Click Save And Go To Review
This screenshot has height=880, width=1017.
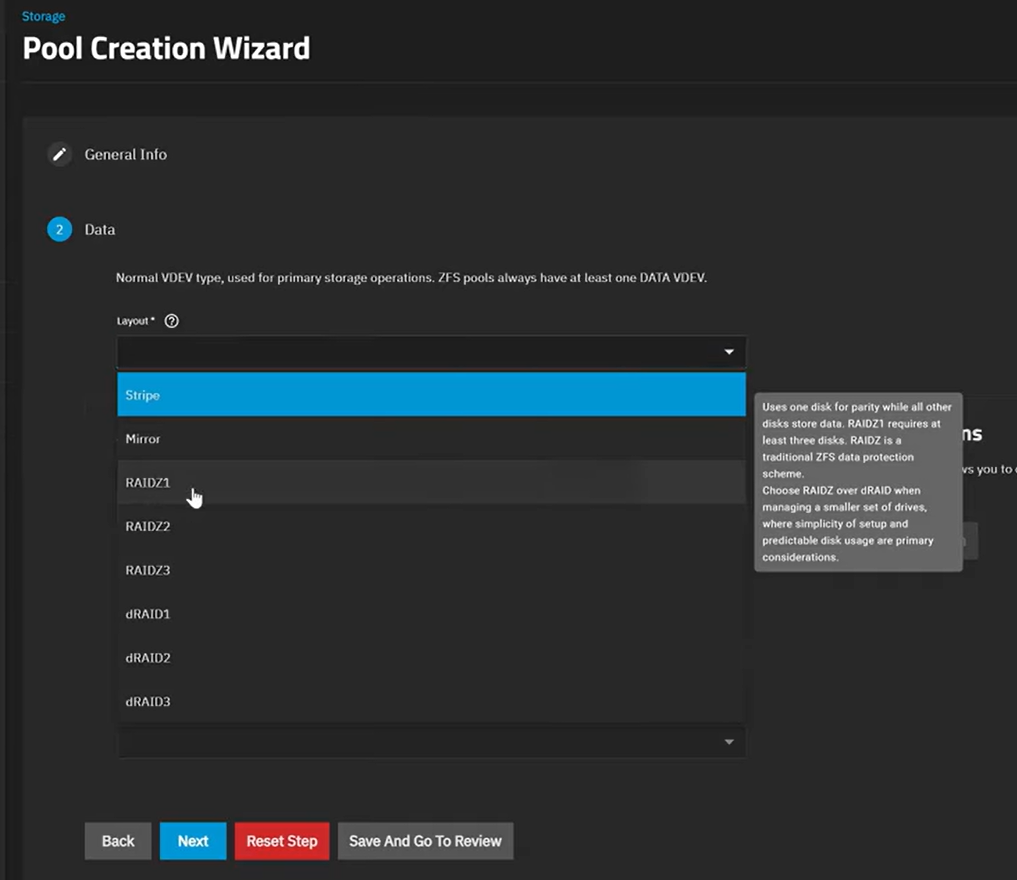tap(425, 841)
